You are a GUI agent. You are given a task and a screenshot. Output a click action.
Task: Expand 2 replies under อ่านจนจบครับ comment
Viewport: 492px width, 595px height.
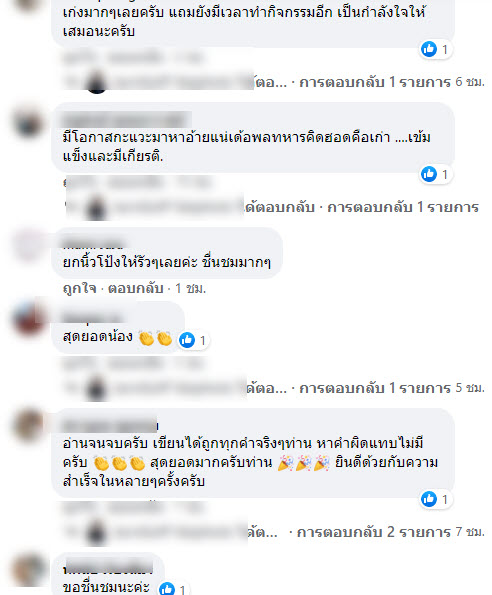374,532
